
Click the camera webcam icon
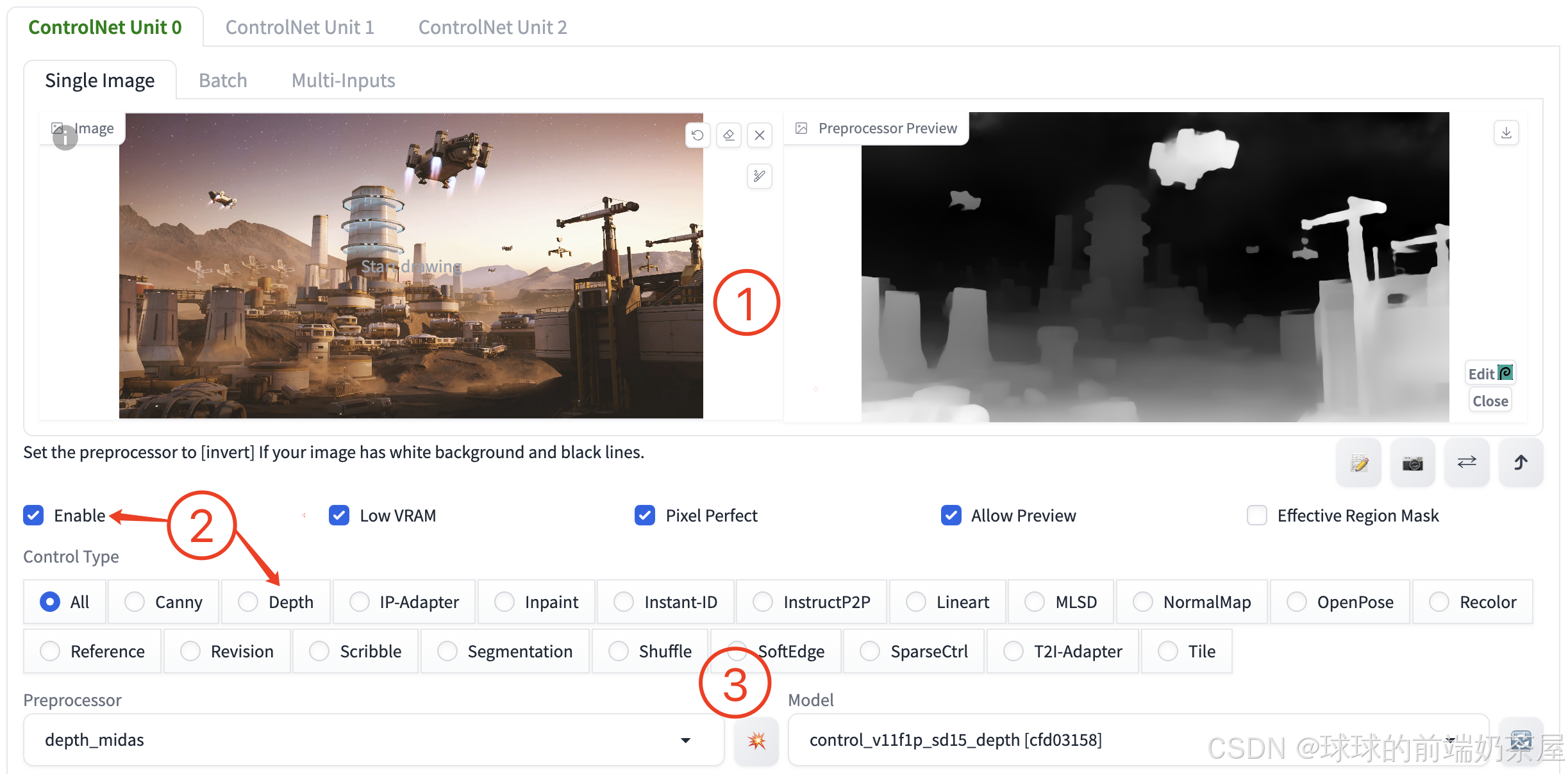coord(1412,462)
